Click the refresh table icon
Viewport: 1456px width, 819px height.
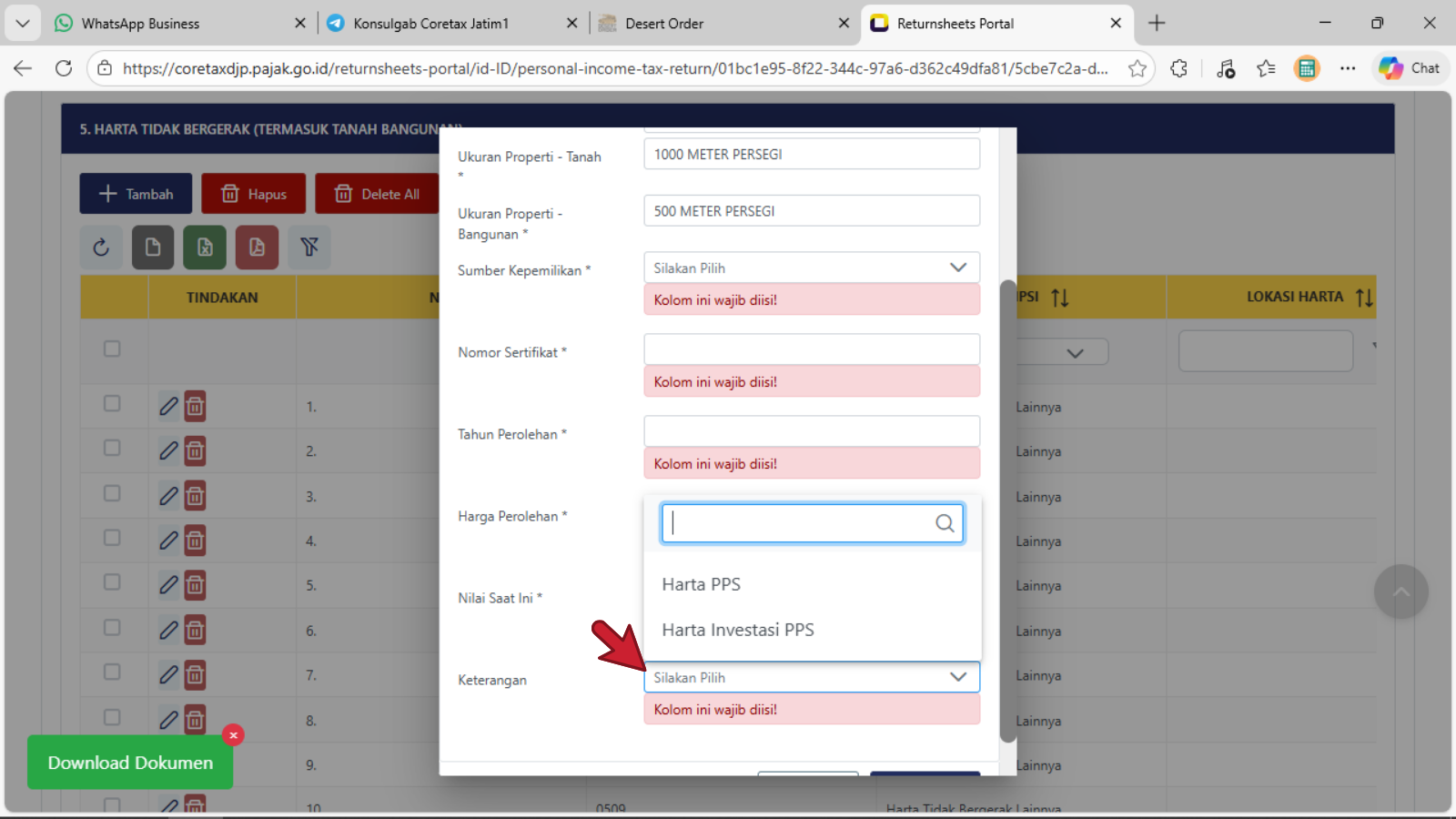pos(101,248)
